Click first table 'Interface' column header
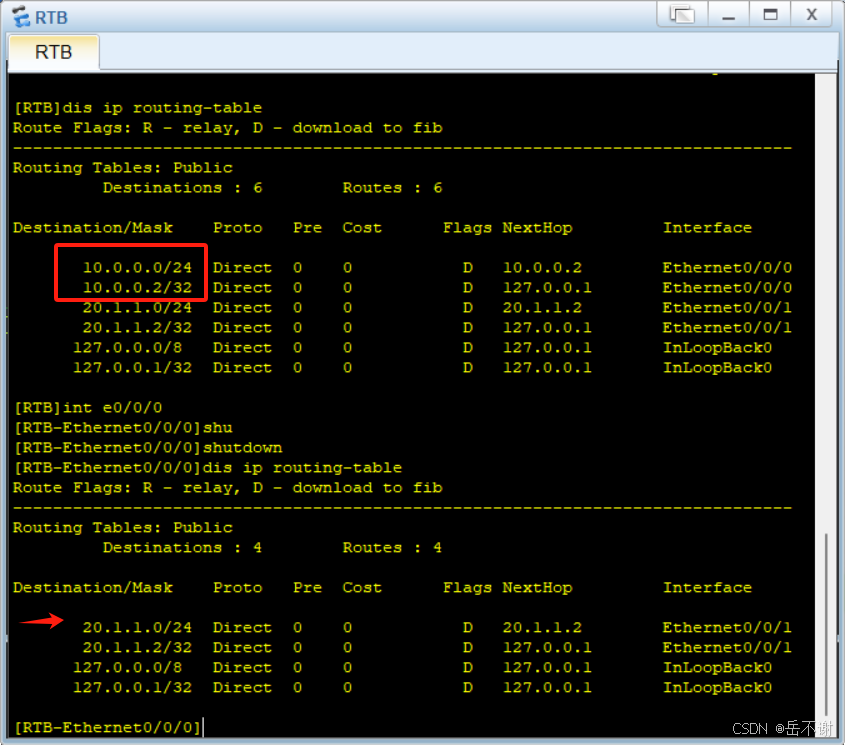This screenshot has width=845, height=745. click(707, 227)
